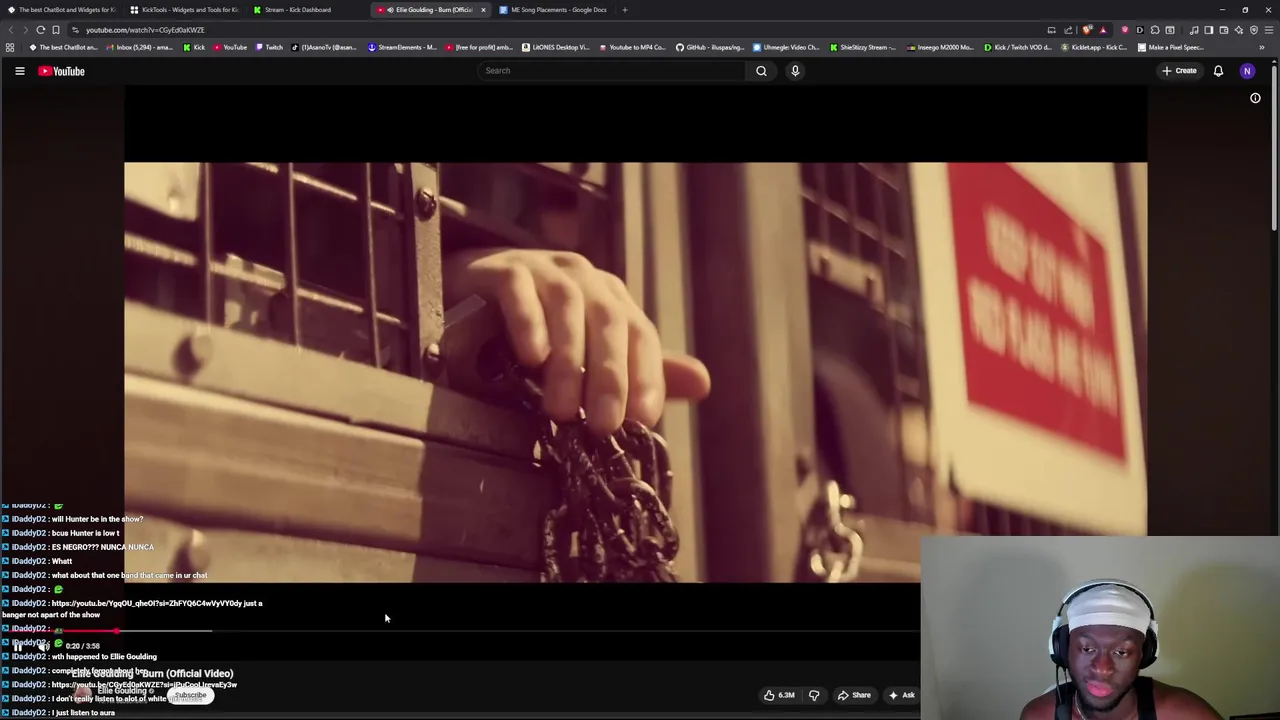The width and height of the screenshot is (1280, 720).
Task: Click the share page icon in address bar
Action: pos(1068,30)
